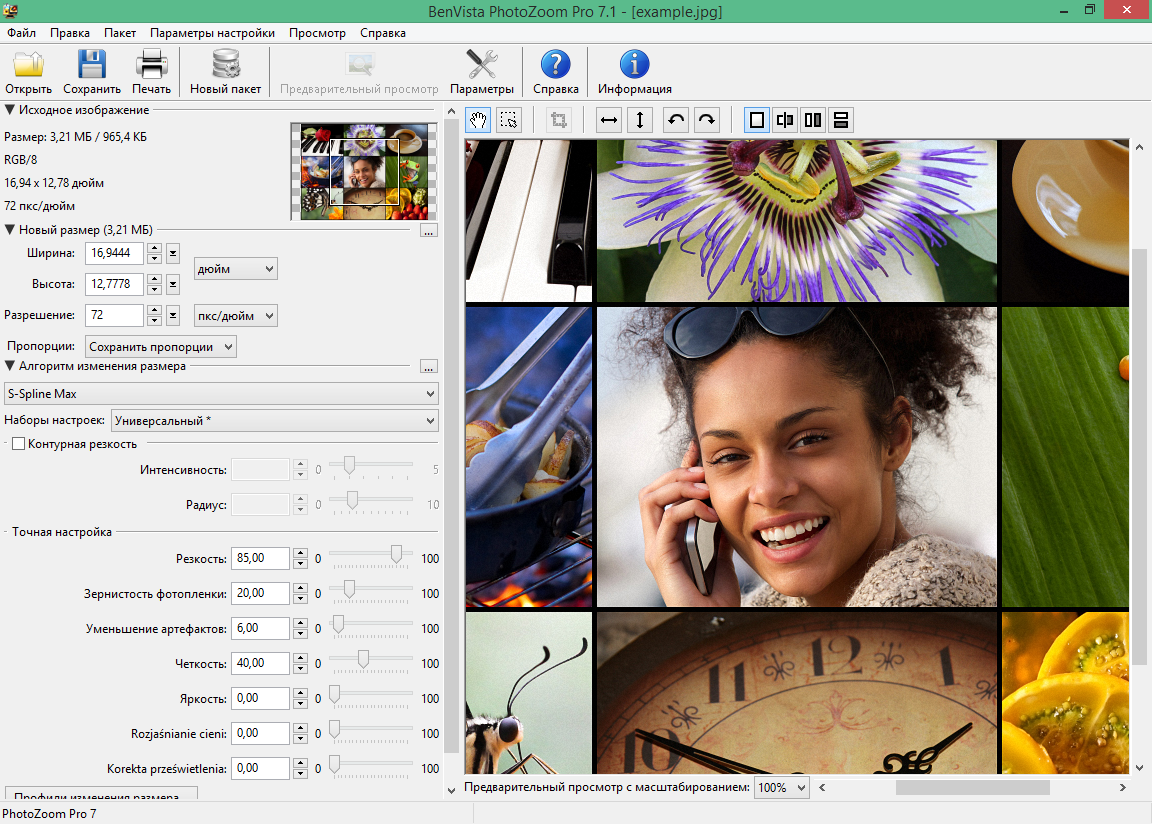Enable the Контурная резкость checkbox
1152x824 pixels.
(18, 444)
